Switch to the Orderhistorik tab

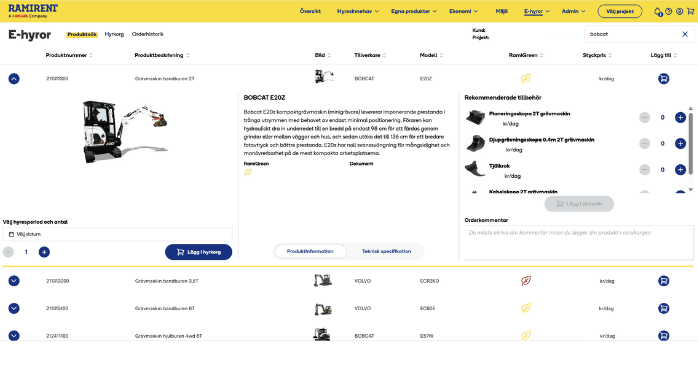click(147, 34)
